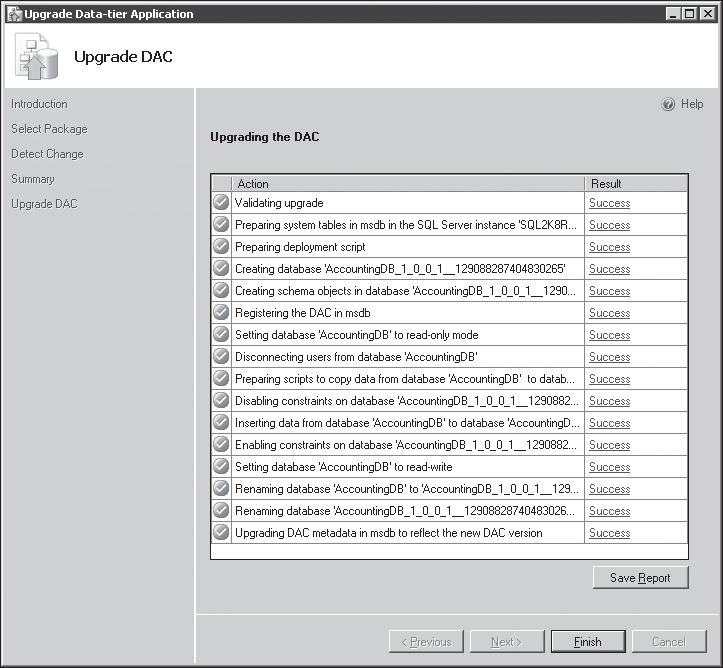The height and width of the screenshot is (668, 723).
Task: Open Success link for Registering the DAC in msdb
Action: pos(610,313)
